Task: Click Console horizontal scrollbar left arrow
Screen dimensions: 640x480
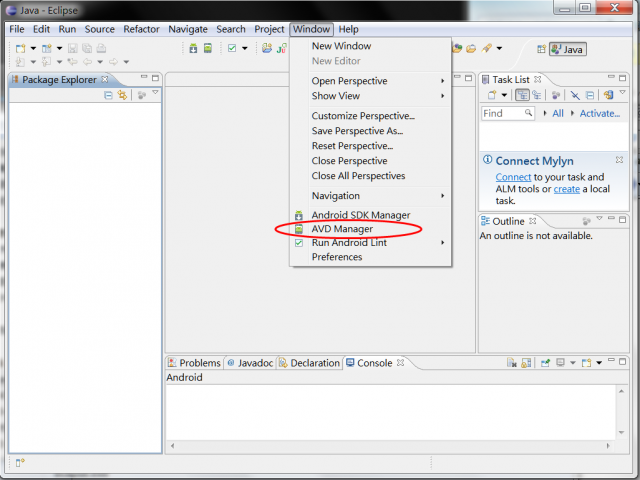Action: coord(173,446)
